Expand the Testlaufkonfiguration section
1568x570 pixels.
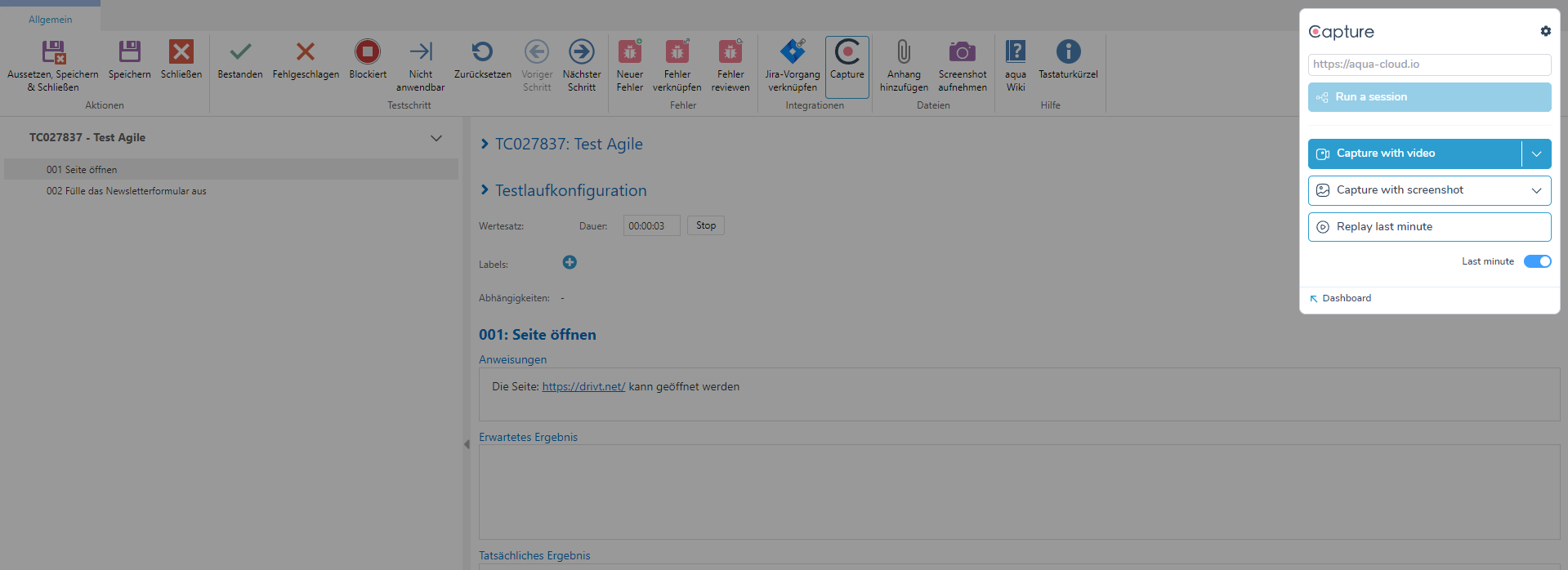[x=485, y=190]
